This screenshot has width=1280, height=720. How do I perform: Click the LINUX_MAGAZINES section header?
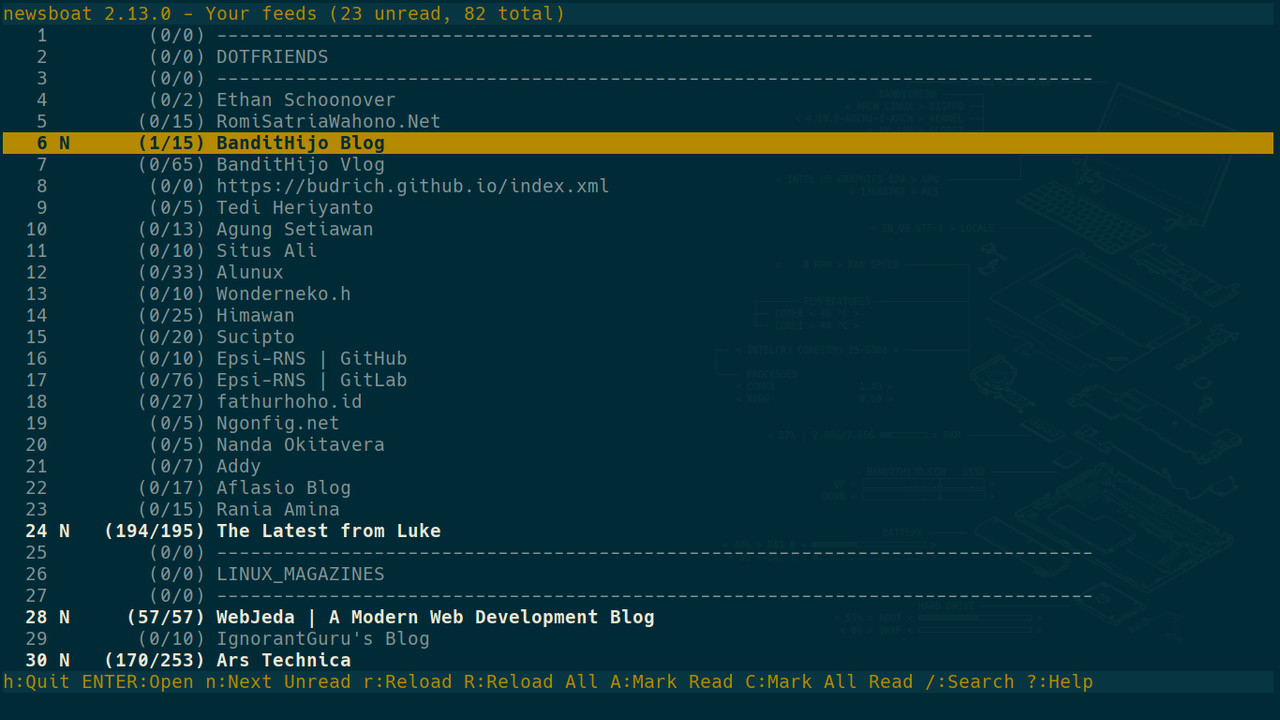pyautogui.click(x=300, y=574)
